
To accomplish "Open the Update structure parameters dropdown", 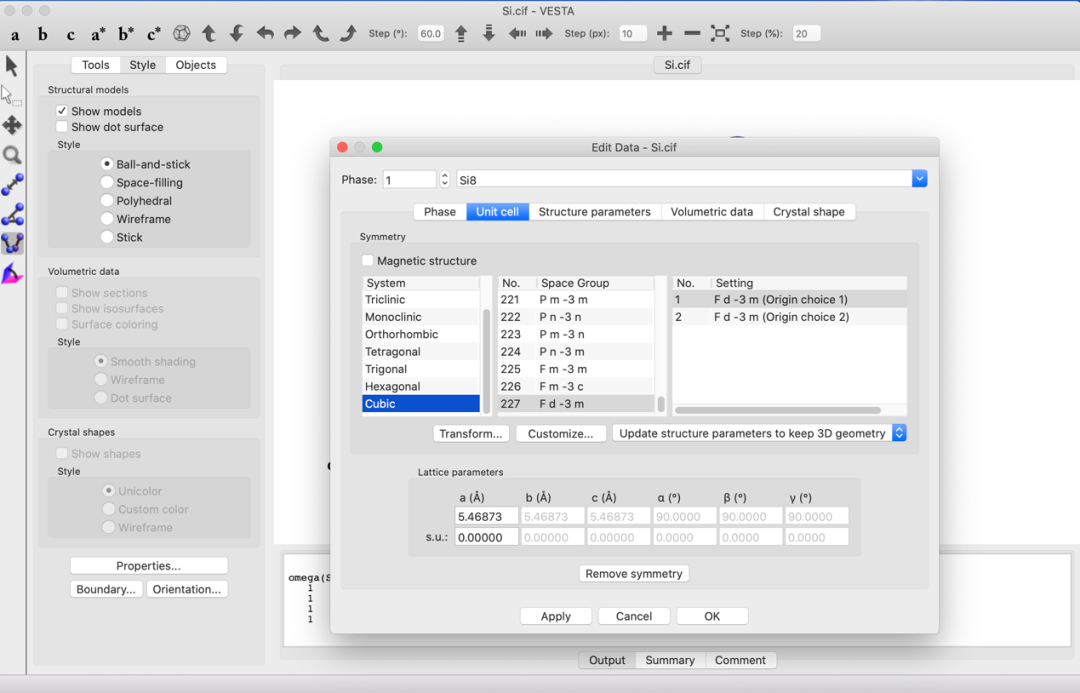I will (759, 433).
